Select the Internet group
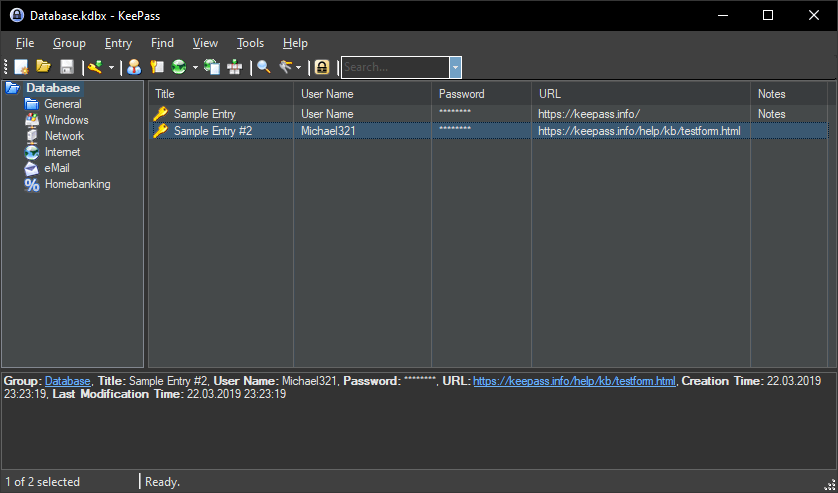 (x=62, y=152)
